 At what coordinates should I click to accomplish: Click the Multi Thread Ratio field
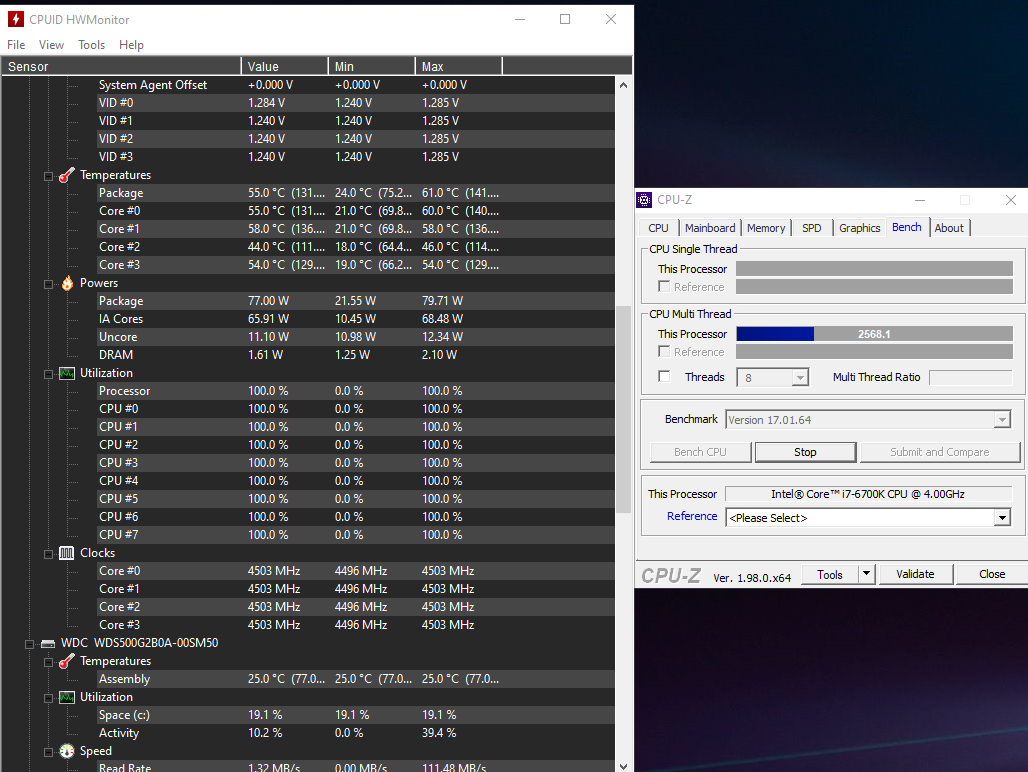[x=971, y=377]
